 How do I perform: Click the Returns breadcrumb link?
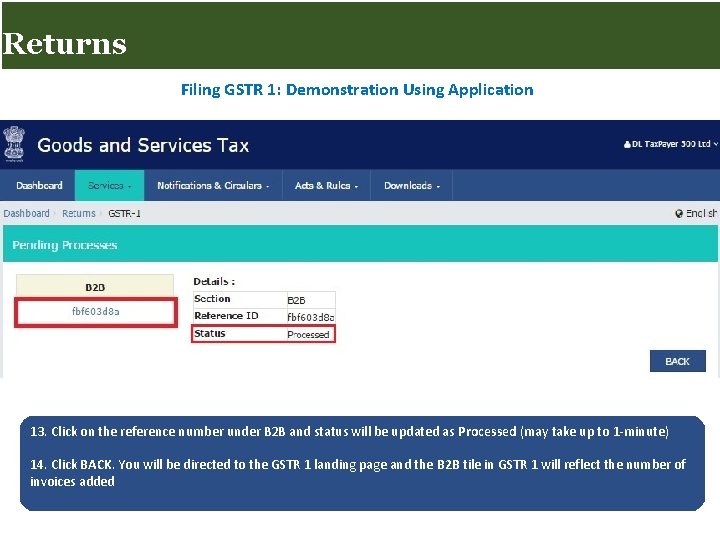(79, 214)
